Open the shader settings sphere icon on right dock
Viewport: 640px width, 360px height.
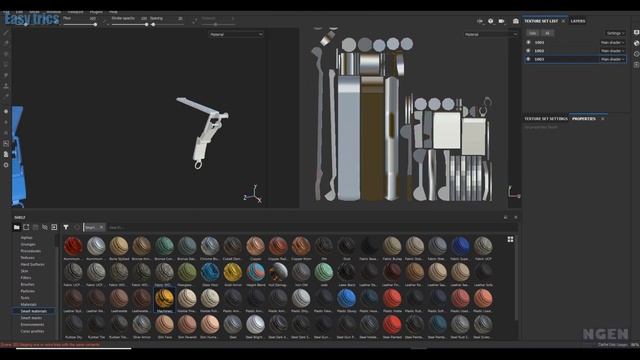click(636, 43)
